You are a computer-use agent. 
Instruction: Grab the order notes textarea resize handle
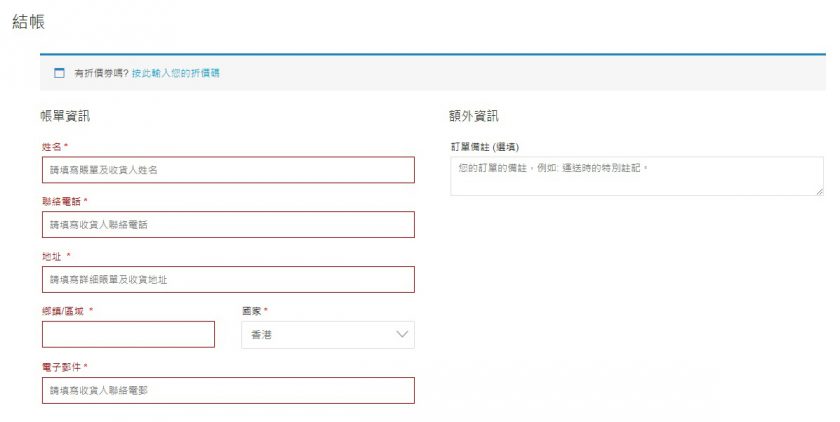coord(819,191)
